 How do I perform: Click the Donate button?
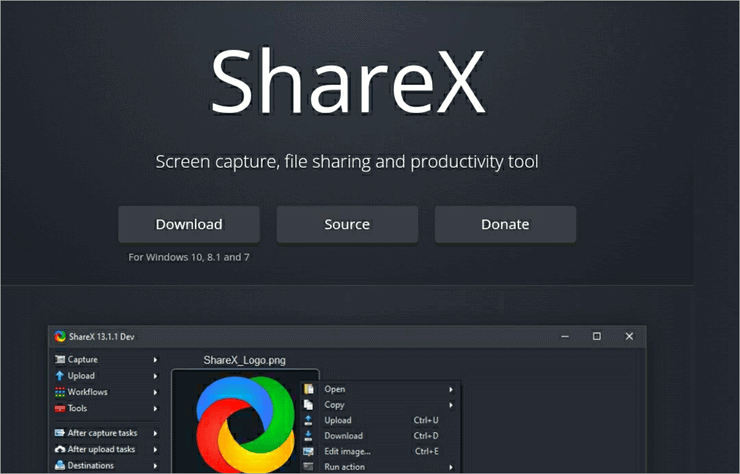(x=505, y=225)
